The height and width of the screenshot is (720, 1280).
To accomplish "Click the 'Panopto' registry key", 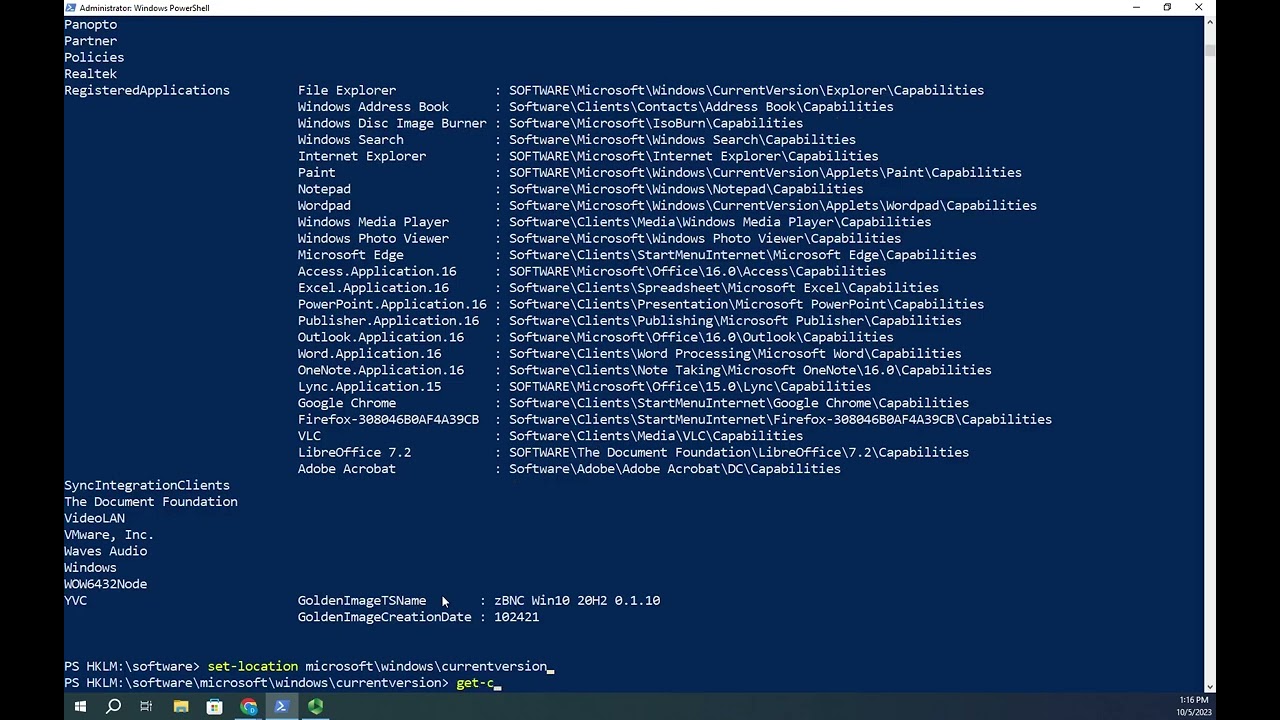I will coord(91,24).
